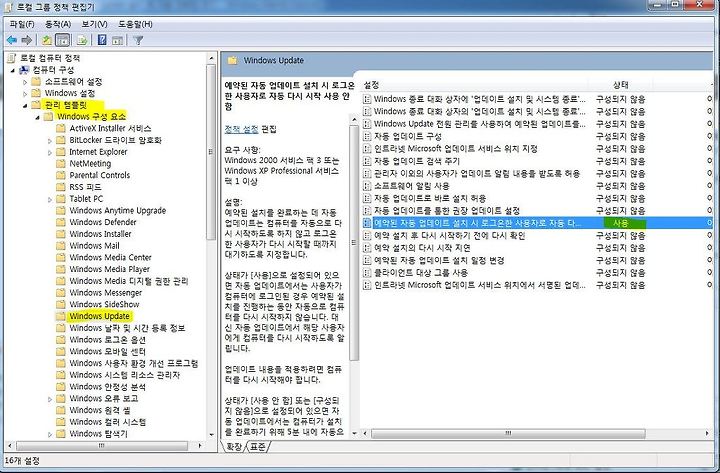Click the Up one level folder icon

coord(46,40)
